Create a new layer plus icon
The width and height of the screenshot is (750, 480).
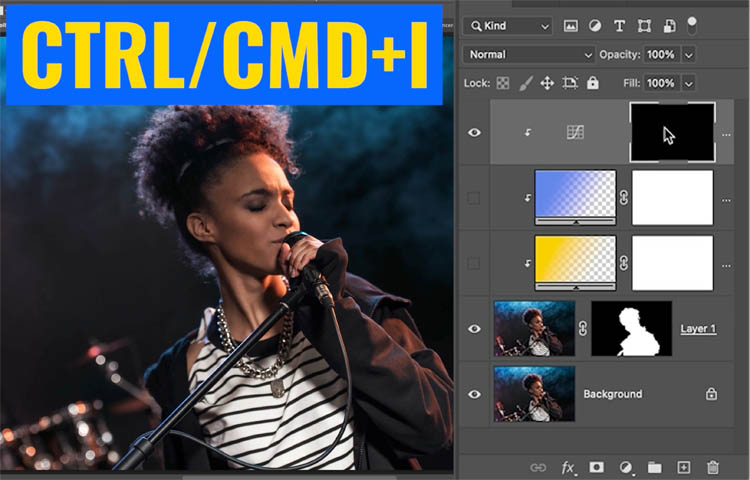point(684,467)
